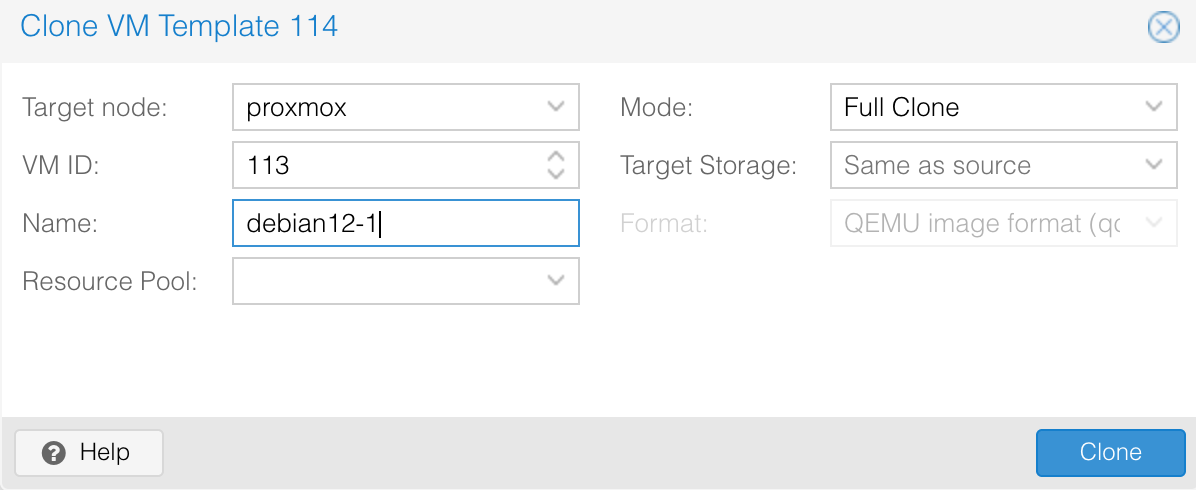Click the Clone VM Template 114 title
This screenshot has width=1196, height=490.
click(179, 26)
